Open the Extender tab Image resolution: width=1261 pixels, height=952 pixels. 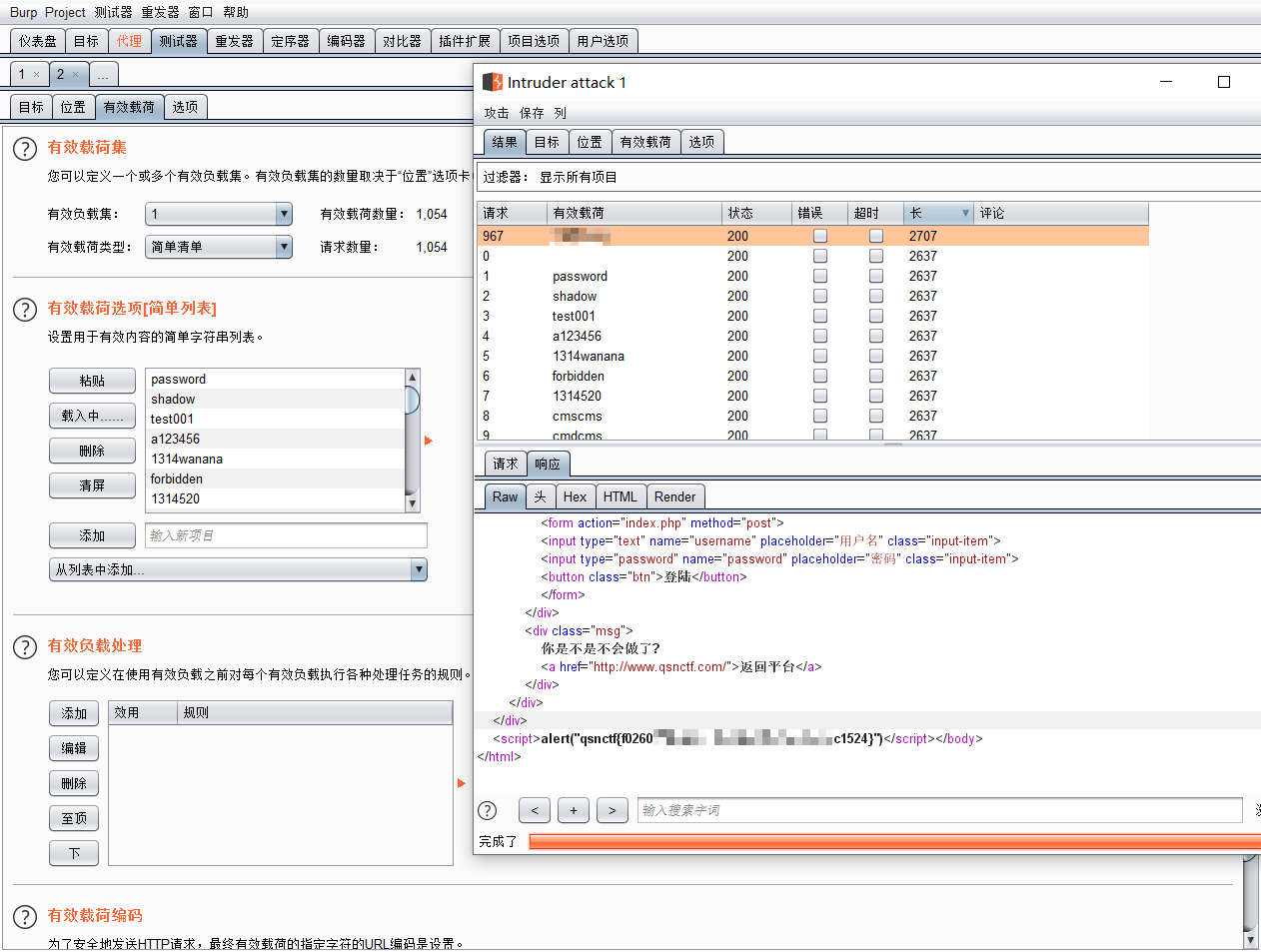[x=465, y=41]
